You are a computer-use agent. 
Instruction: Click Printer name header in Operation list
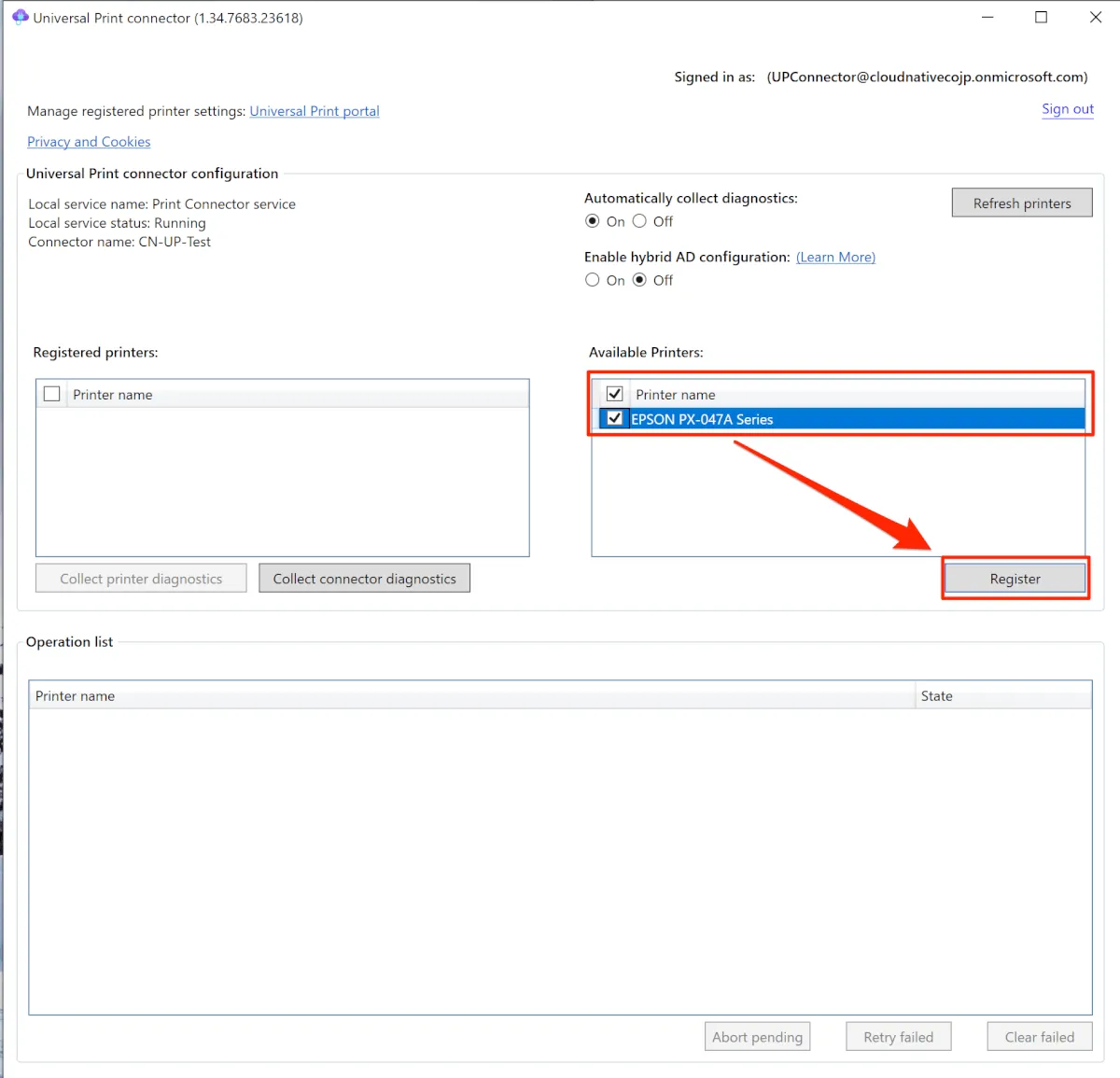(471, 695)
